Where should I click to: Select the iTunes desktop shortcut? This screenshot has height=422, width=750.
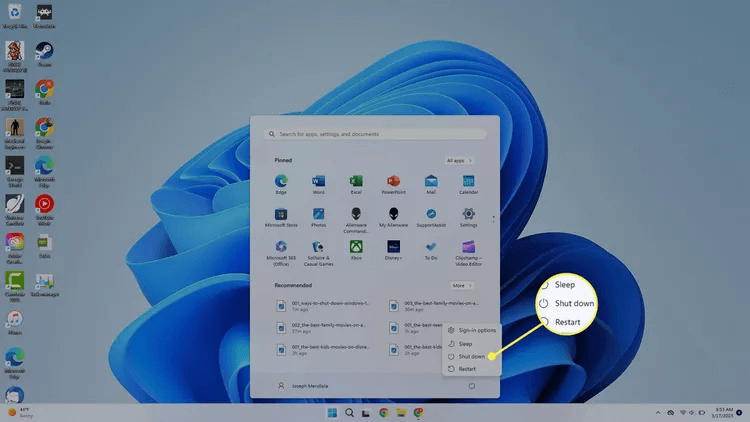15,322
